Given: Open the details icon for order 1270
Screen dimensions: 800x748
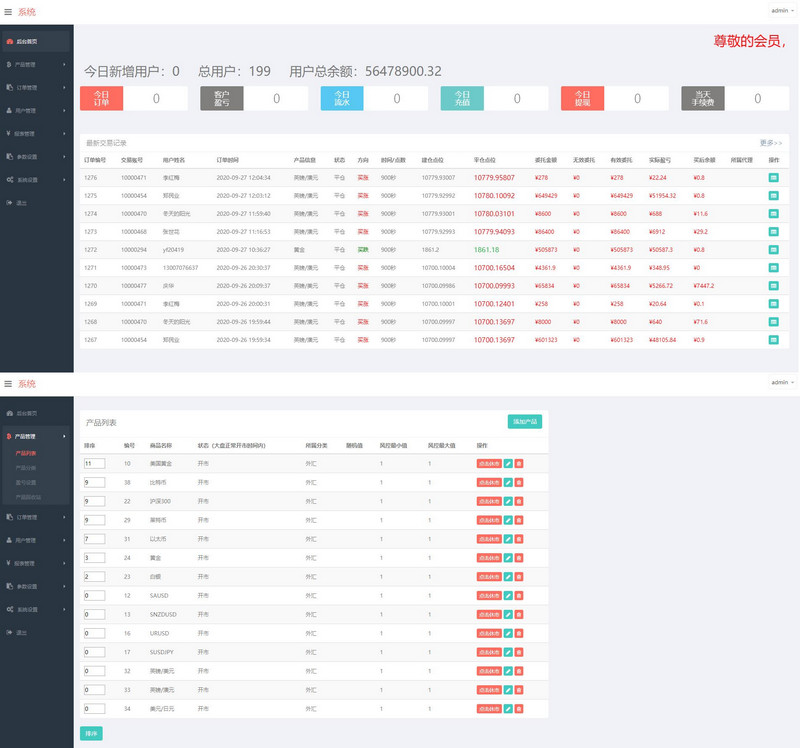Looking at the screenshot, I should tap(773, 286).
